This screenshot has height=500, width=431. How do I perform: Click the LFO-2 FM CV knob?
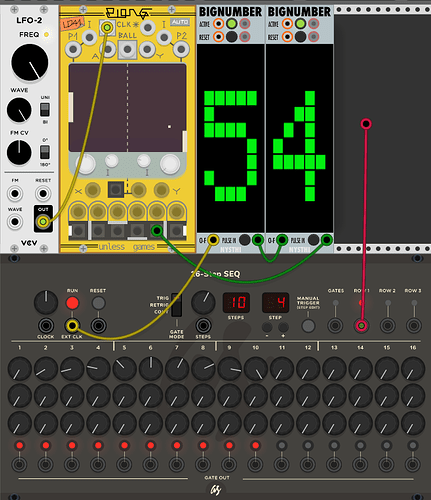(x=19, y=152)
